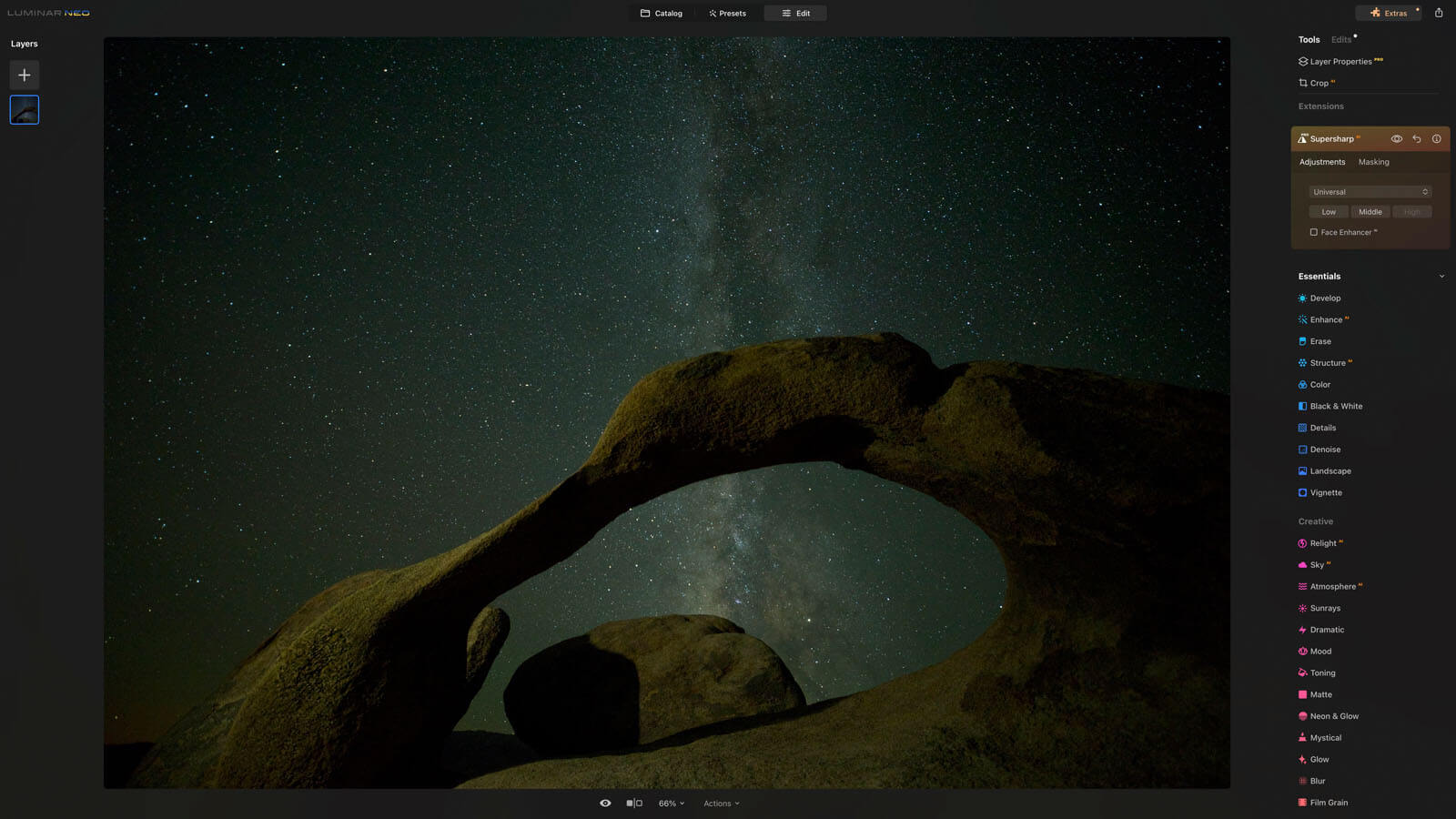
Task: Open the Denoise tool
Action: point(1324,450)
